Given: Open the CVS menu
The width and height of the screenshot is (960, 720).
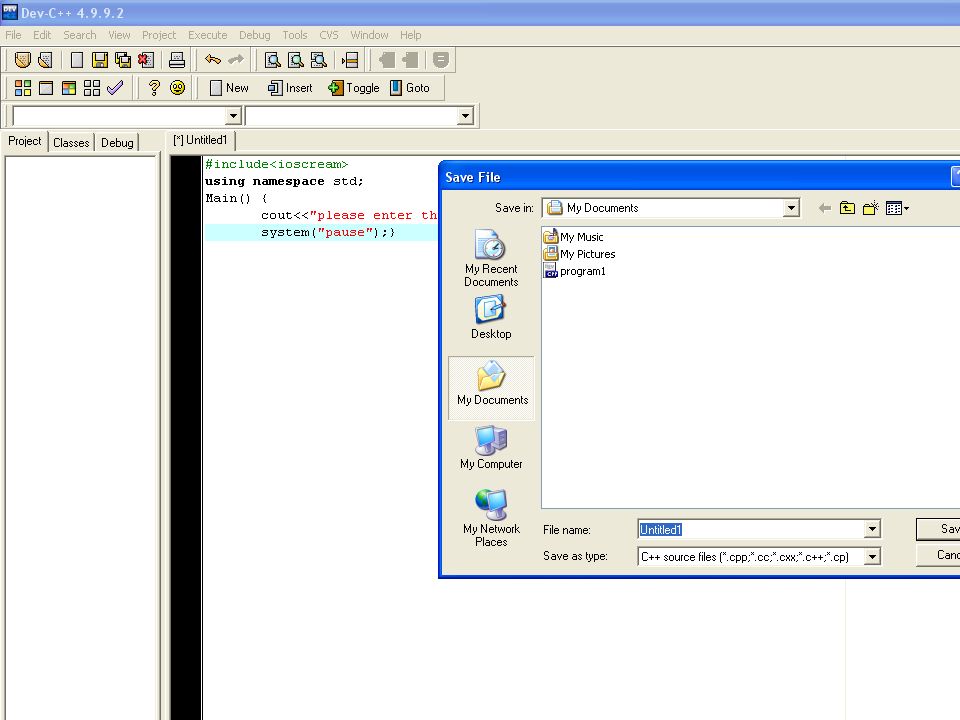Looking at the screenshot, I should click(x=329, y=35).
